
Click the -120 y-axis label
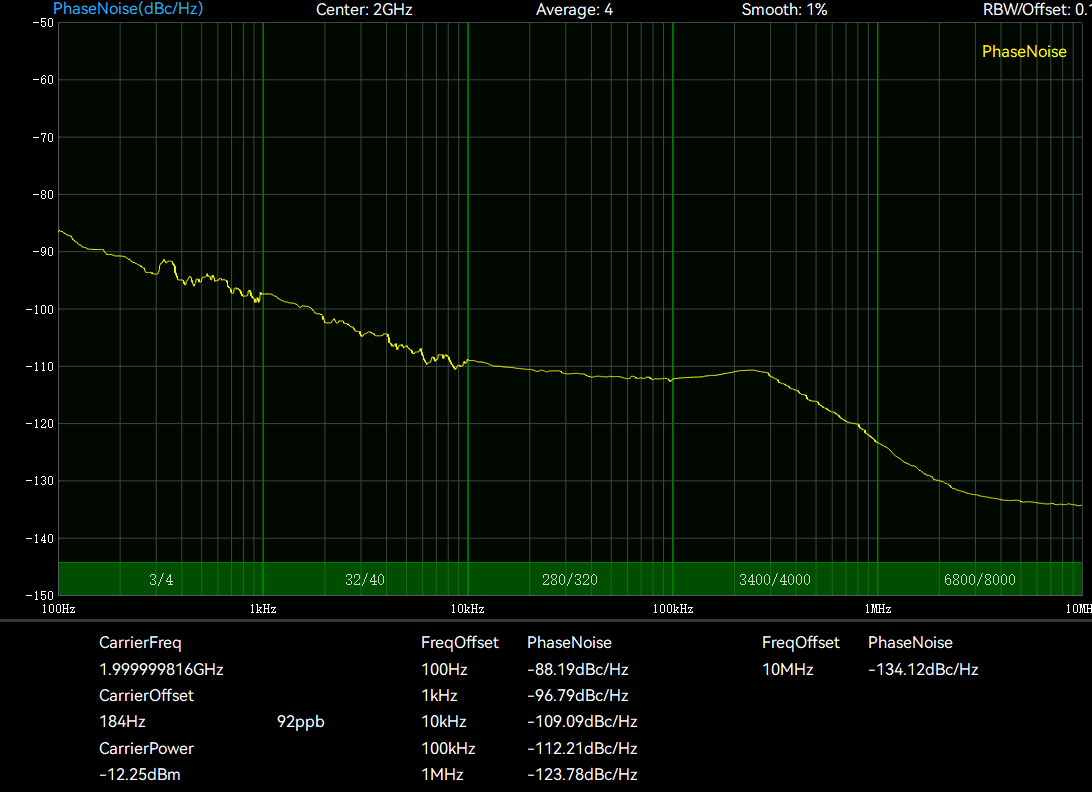[40, 424]
